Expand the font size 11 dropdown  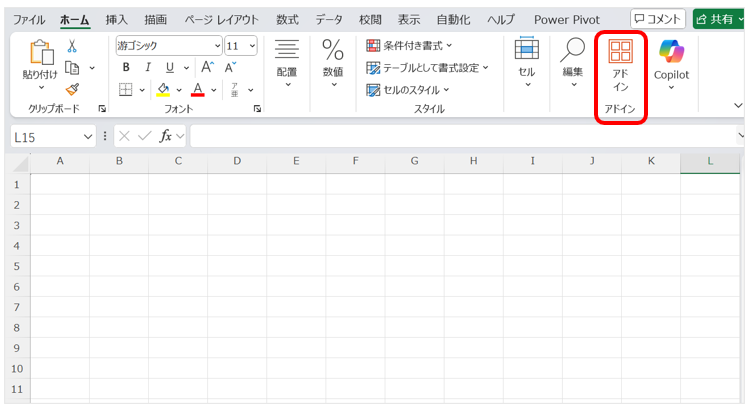[x=252, y=46]
